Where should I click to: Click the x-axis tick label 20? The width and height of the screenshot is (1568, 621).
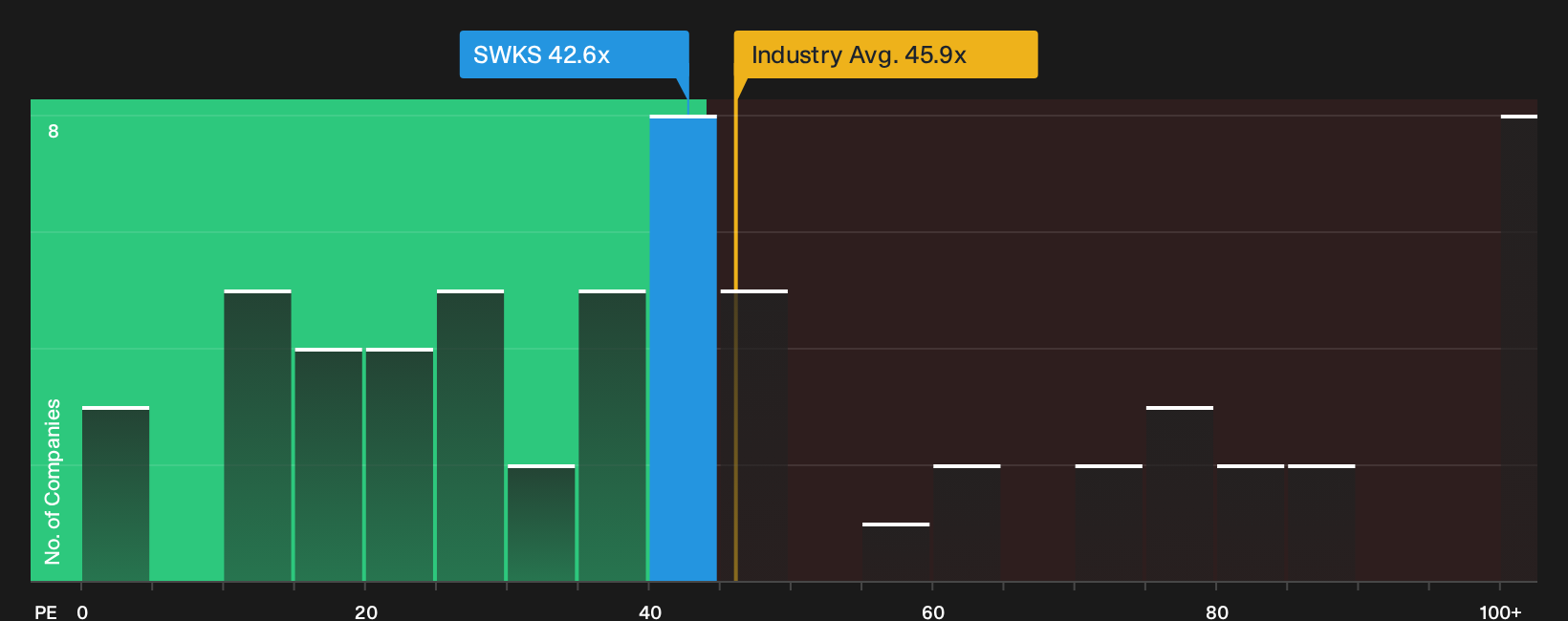pos(365,611)
